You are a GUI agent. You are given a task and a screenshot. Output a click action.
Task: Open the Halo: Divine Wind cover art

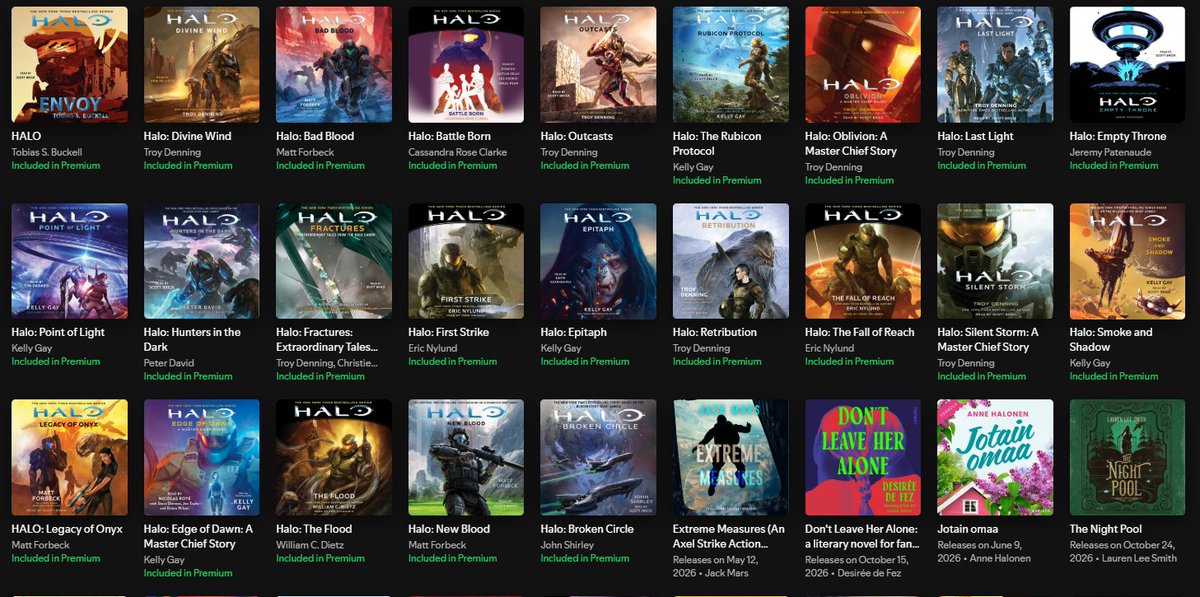pyautogui.click(x=201, y=65)
